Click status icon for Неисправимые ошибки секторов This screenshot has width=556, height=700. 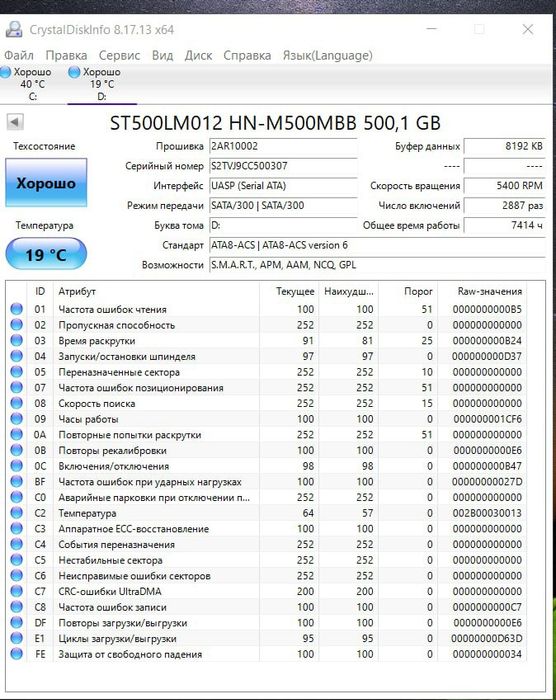coord(17,575)
